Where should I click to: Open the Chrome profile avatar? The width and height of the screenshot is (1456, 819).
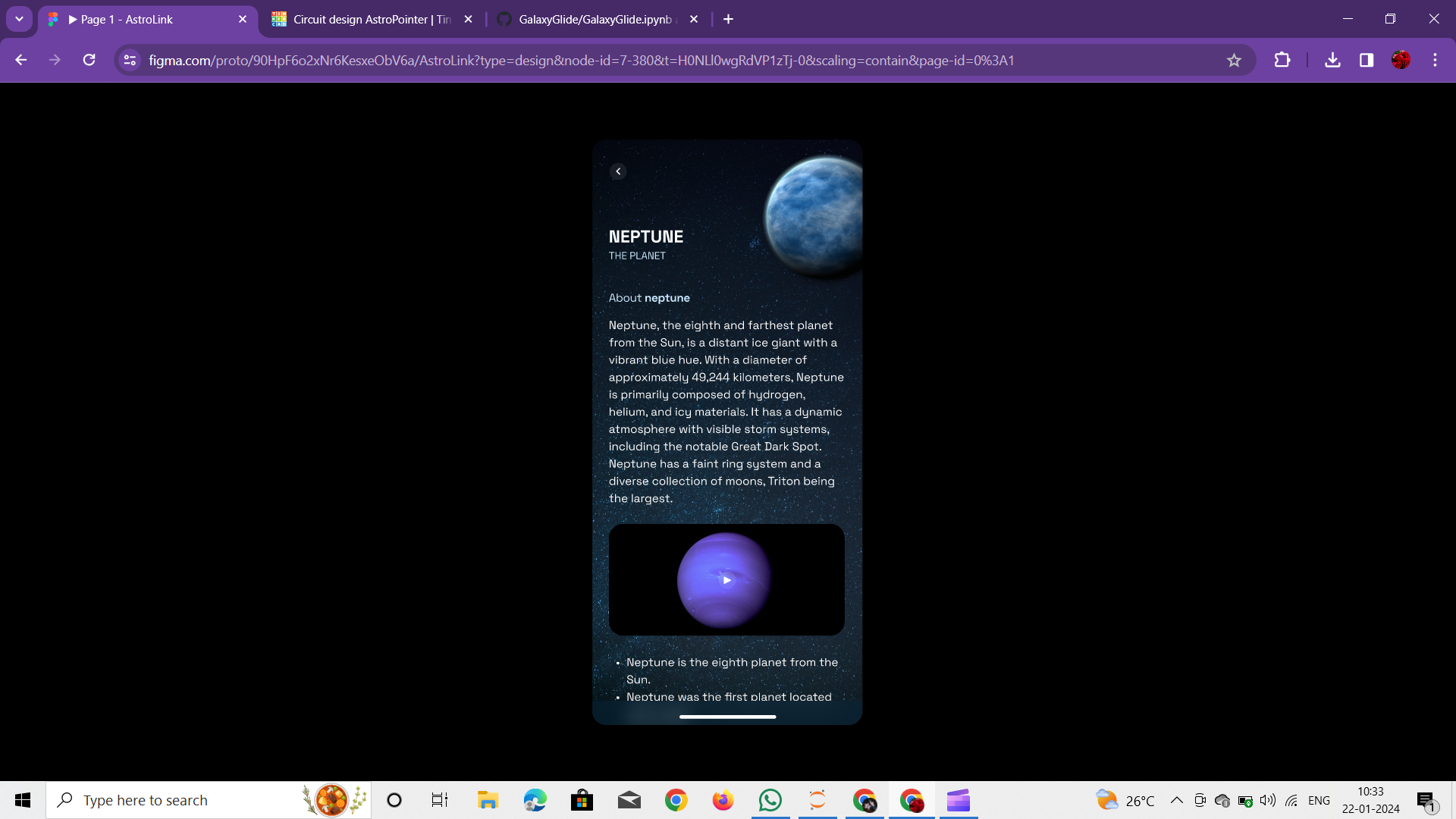click(1401, 60)
